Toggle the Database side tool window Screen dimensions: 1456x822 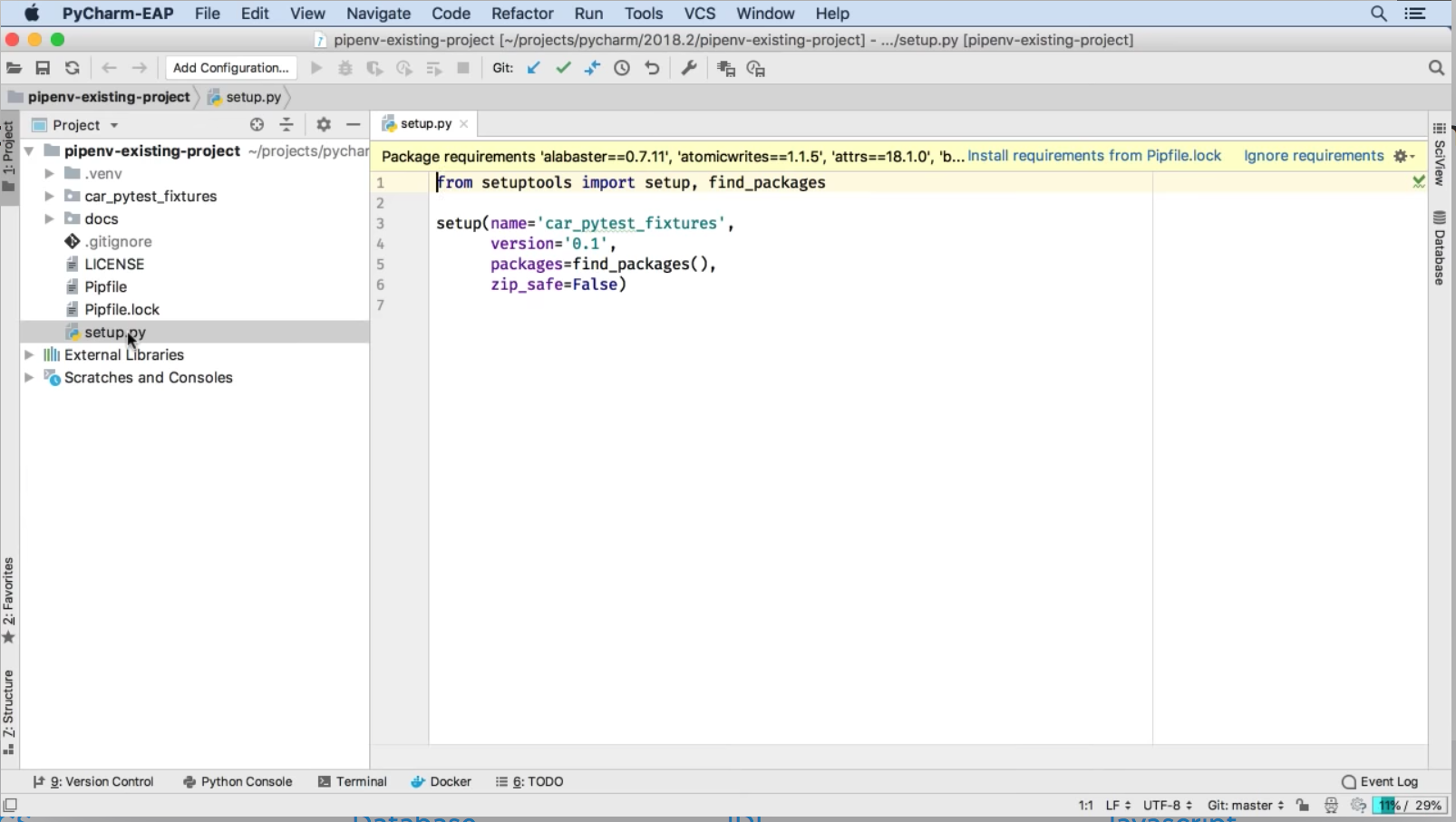tap(1440, 248)
